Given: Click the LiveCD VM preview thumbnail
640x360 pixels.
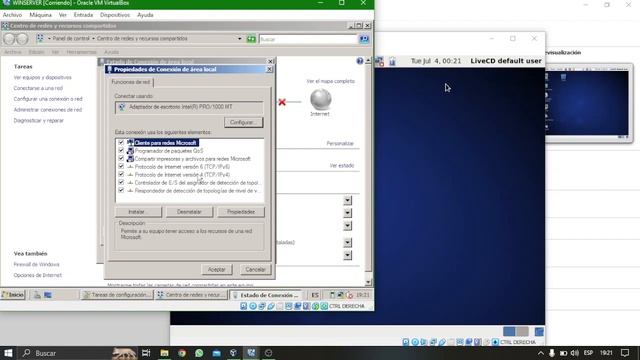Looking at the screenshot, I should pyautogui.click(x=588, y=103).
